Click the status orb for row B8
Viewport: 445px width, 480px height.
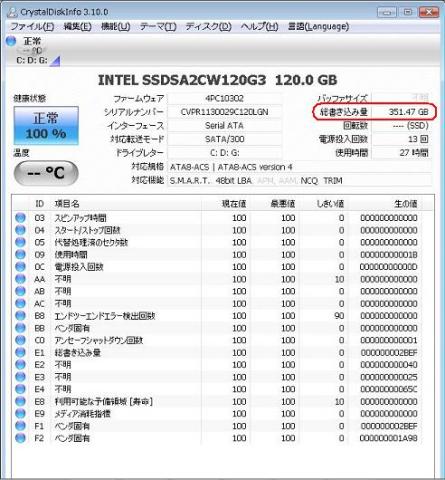(x=20, y=316)
